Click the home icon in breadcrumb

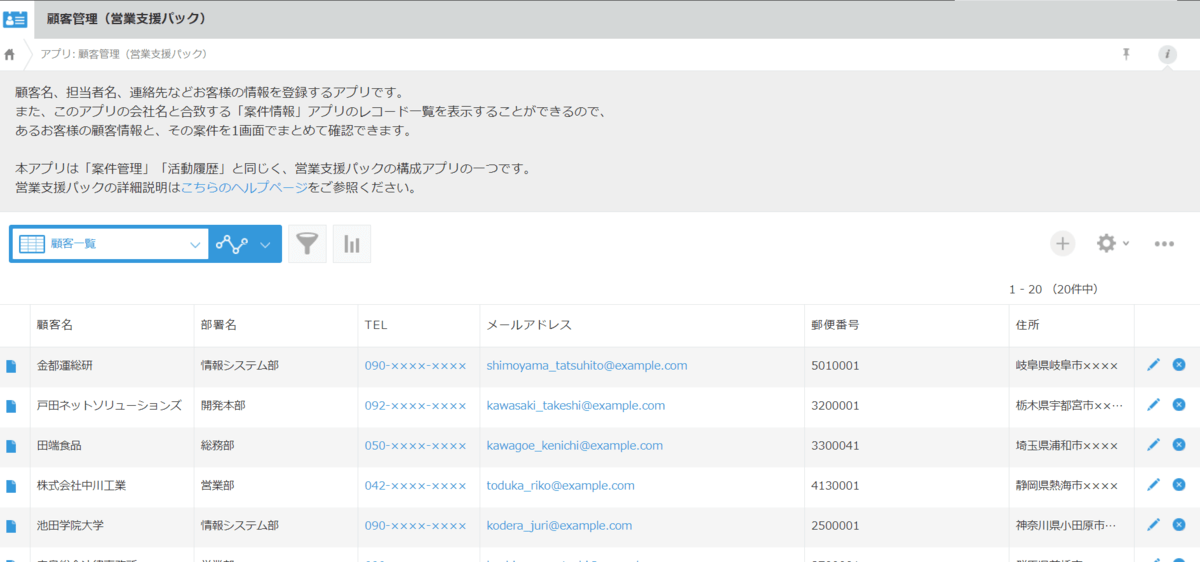10,54
